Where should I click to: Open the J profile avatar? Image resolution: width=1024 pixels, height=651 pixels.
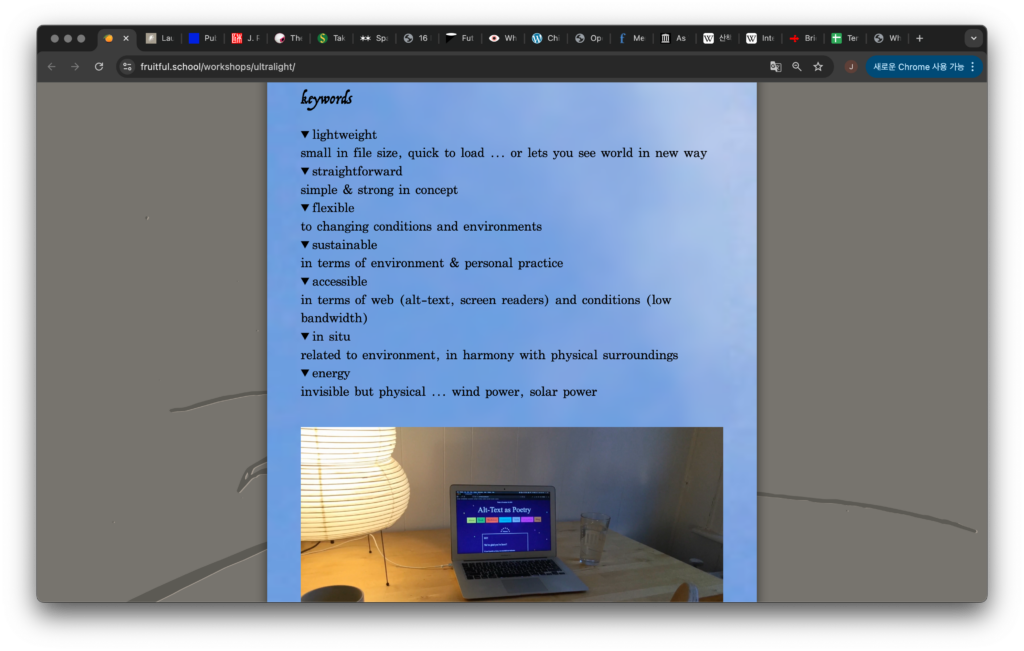pos(851,67)
